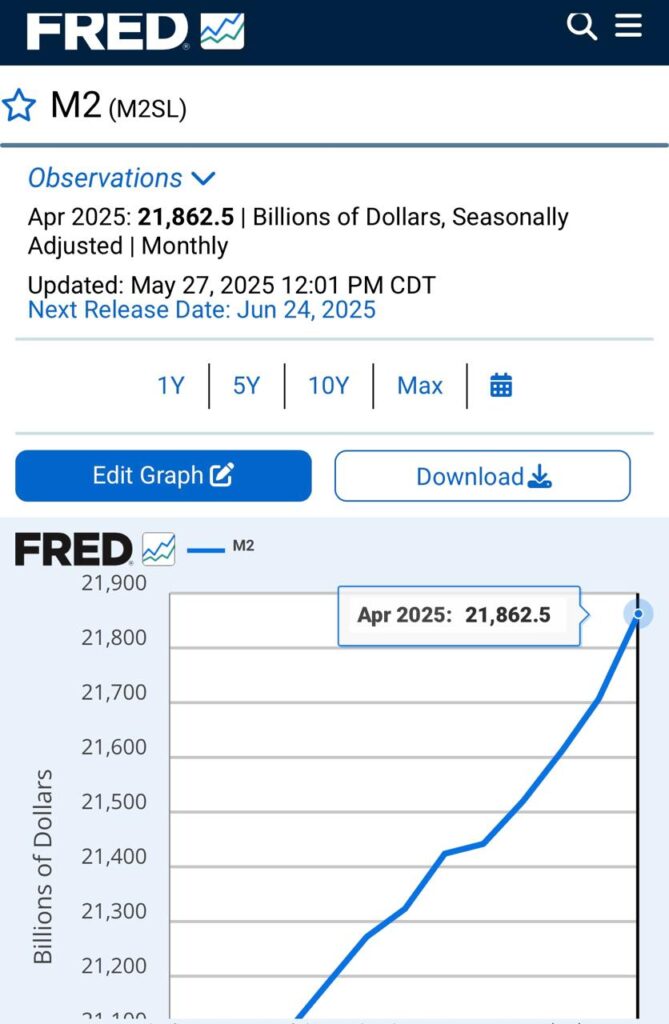This screenshot has height=1024, width=669.
Task: Toggle the M2 legend line series
Action: click(x=221, y=547)
